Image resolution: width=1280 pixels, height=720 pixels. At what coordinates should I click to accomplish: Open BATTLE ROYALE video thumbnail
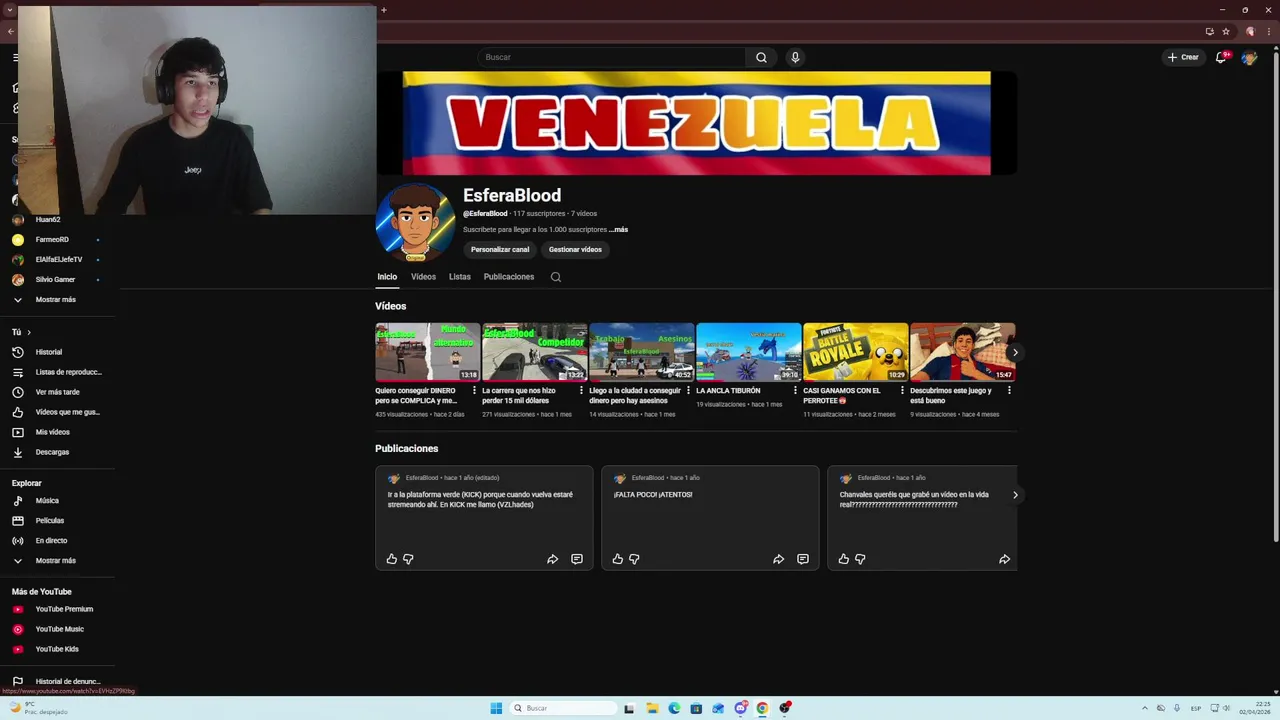(855, 352)
